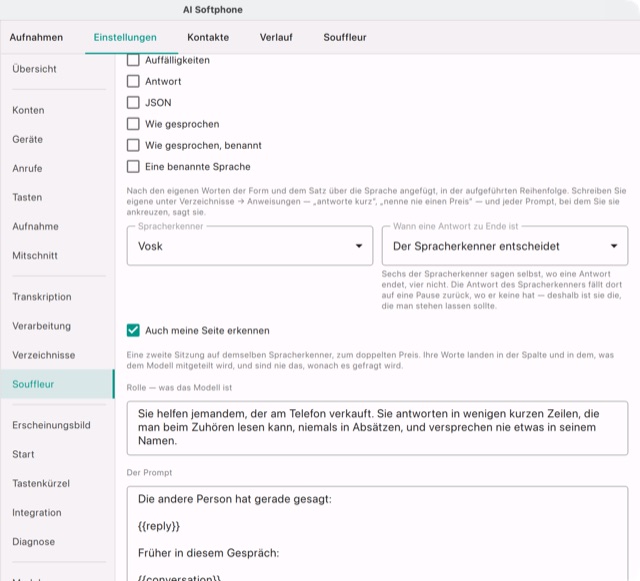Open Anrufe settings section
The image size is (640, 581).
(x=57, y=168)
